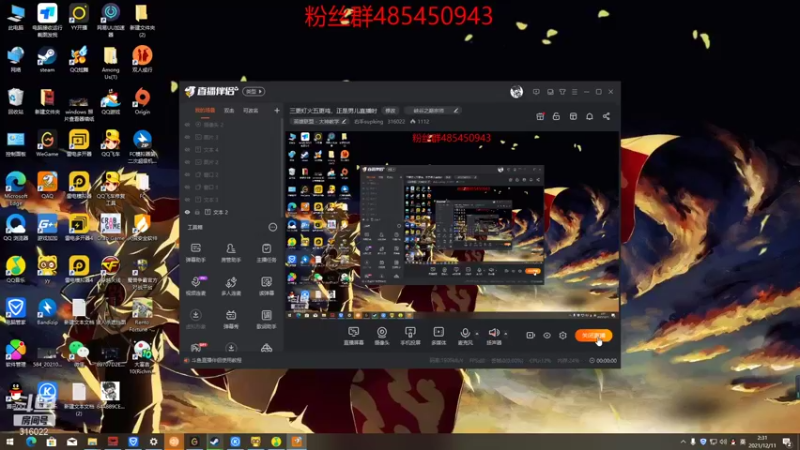This screenshot has width=800, height=450.
Task: Mute the 扬声器 speaker icon
Action: click(493, 333)
